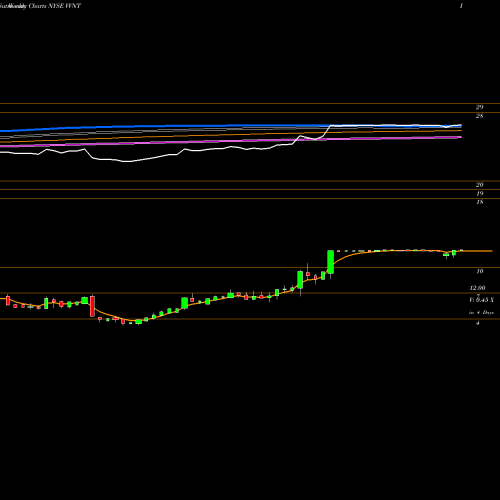Click the price axis label 18
The image size is (500, 500).
pos(479,202)
